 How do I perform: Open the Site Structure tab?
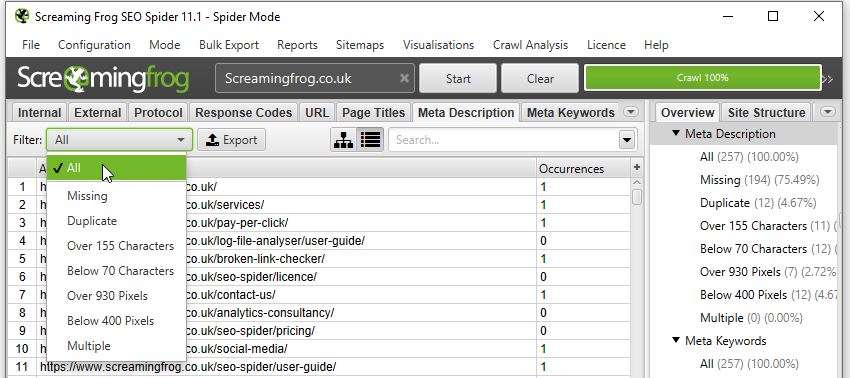click(766, 113)
